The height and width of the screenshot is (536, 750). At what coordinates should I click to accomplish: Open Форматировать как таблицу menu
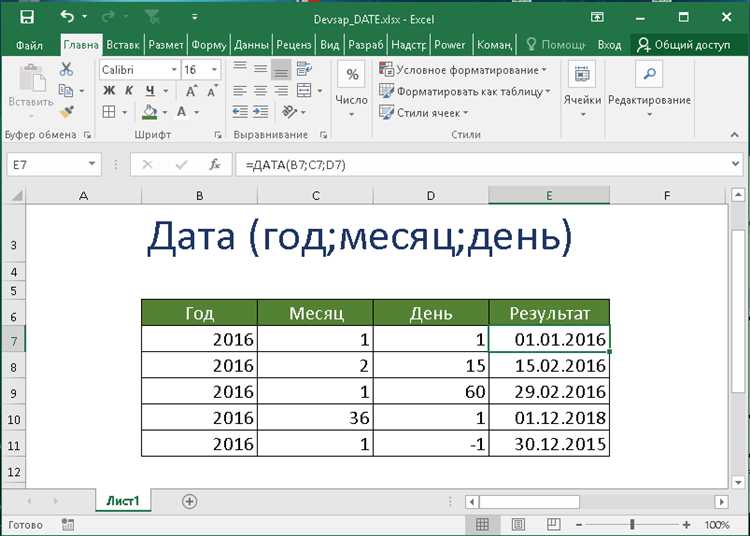tap(465, 91)
